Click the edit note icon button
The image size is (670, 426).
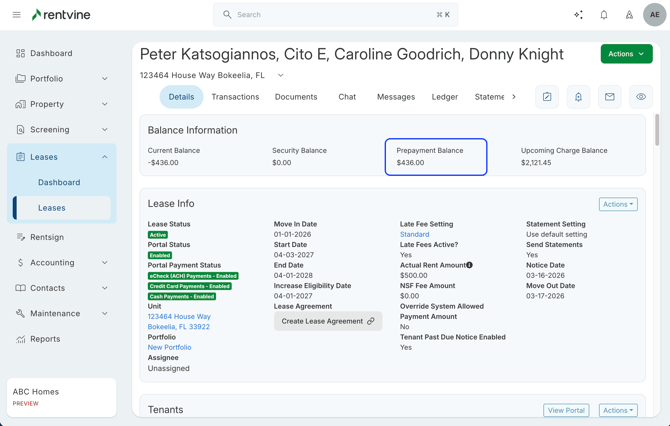547,97
